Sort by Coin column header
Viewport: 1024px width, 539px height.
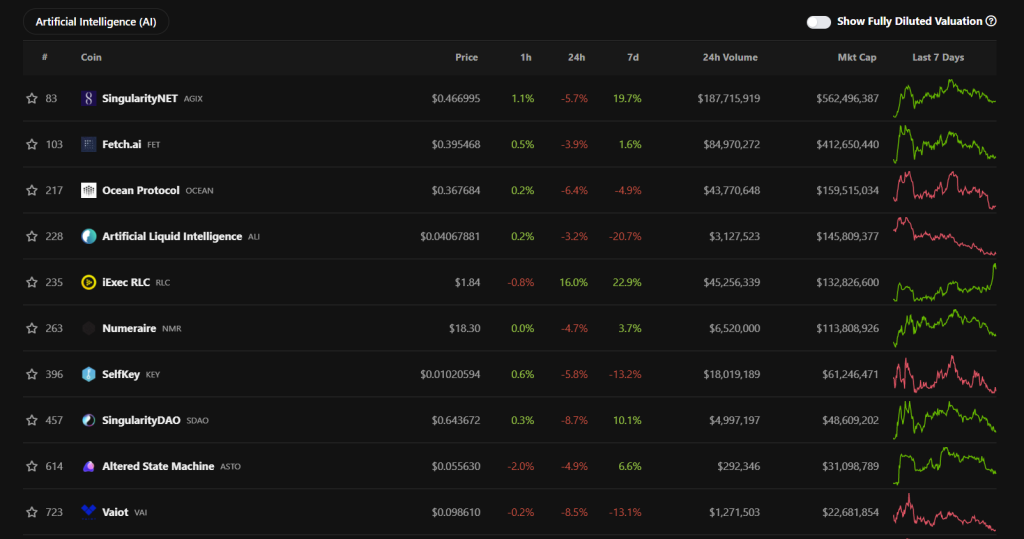(91, 57)
